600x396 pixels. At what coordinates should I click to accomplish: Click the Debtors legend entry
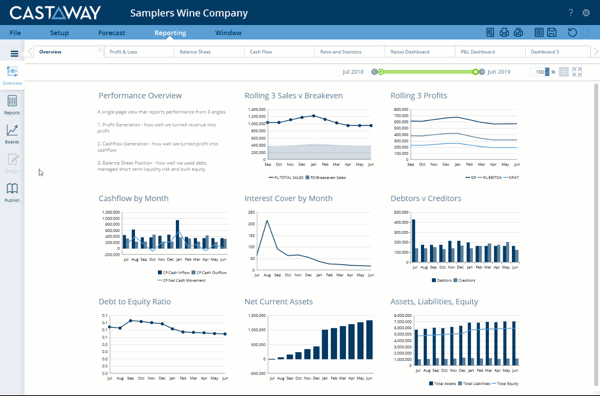tap(442, 280)
